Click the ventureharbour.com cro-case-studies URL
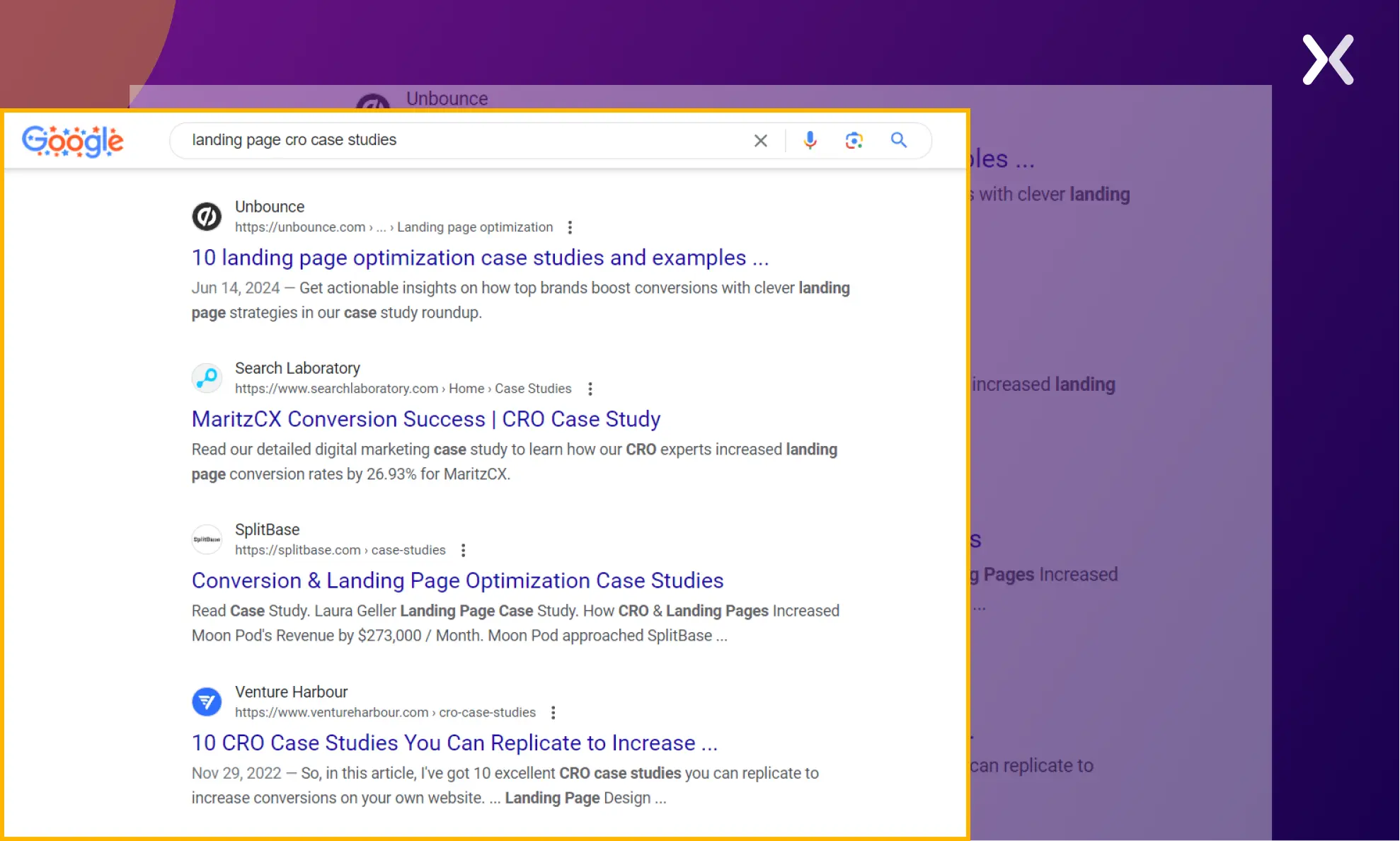 (x=385, y=712)
